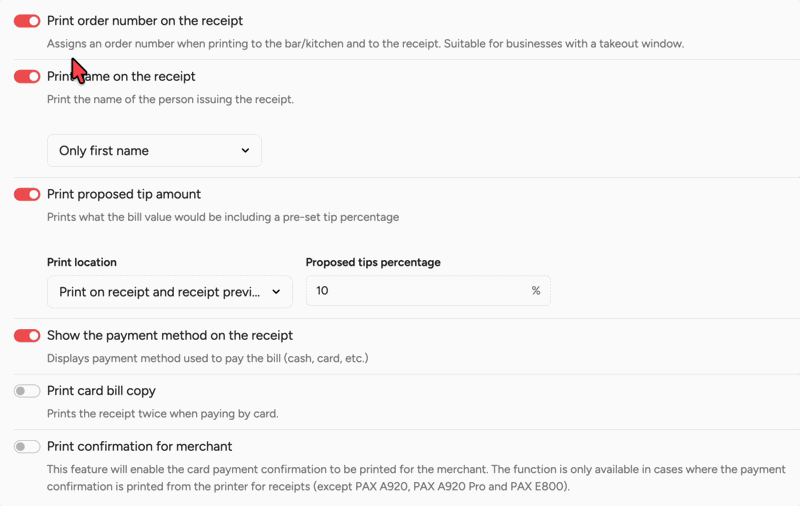Click the Print order number label text
800x506 pixels.
145,21
